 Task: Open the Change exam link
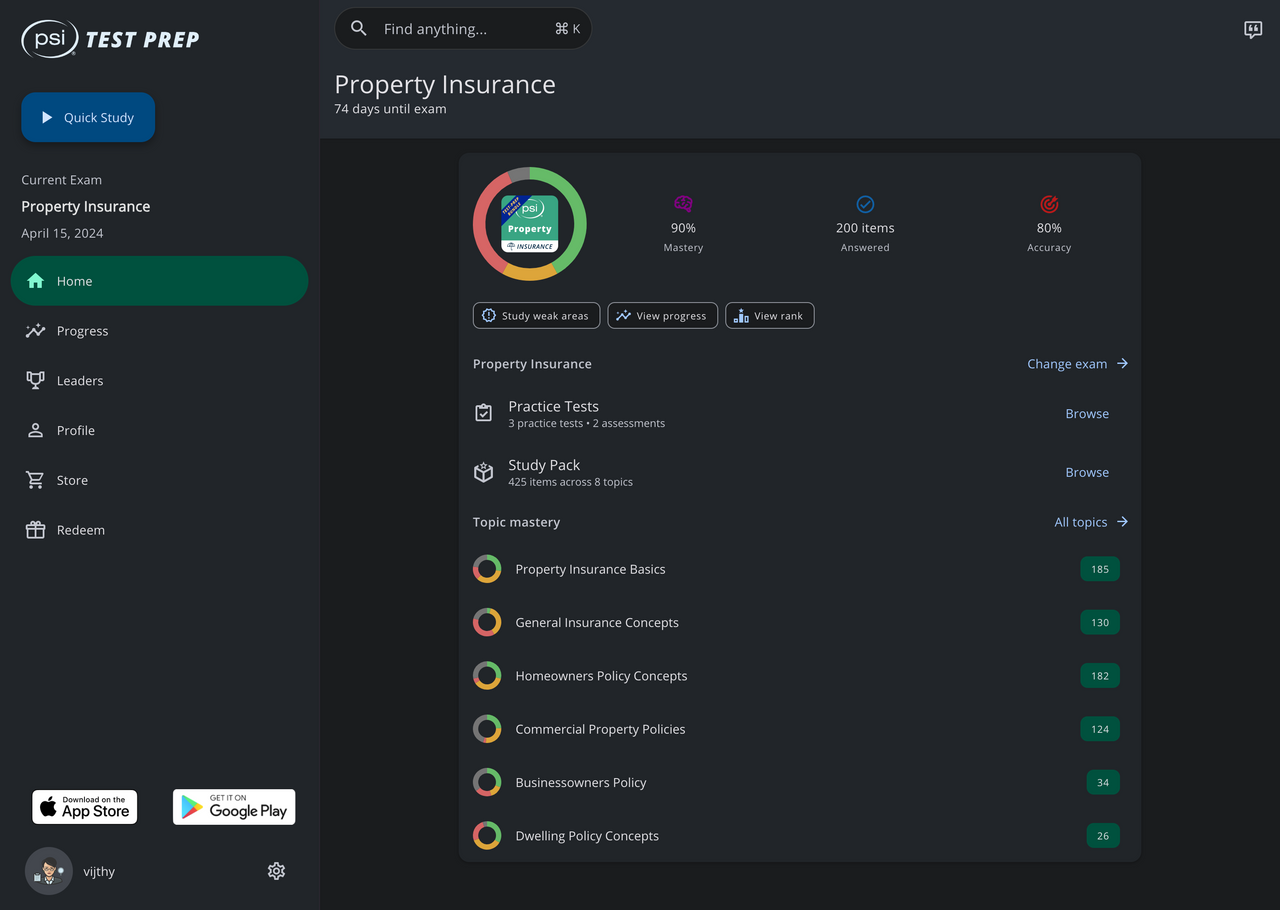[1077, 364]
